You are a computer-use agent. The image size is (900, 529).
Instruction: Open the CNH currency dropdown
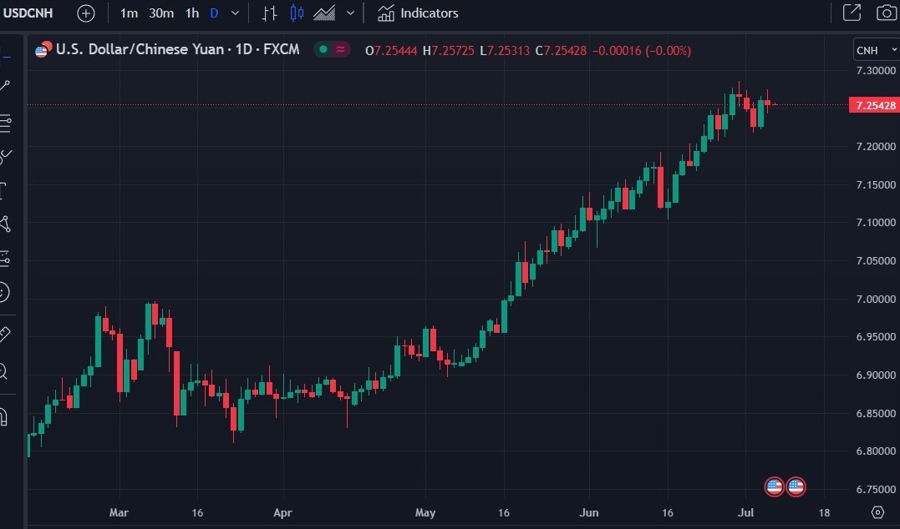click(876, 50)
